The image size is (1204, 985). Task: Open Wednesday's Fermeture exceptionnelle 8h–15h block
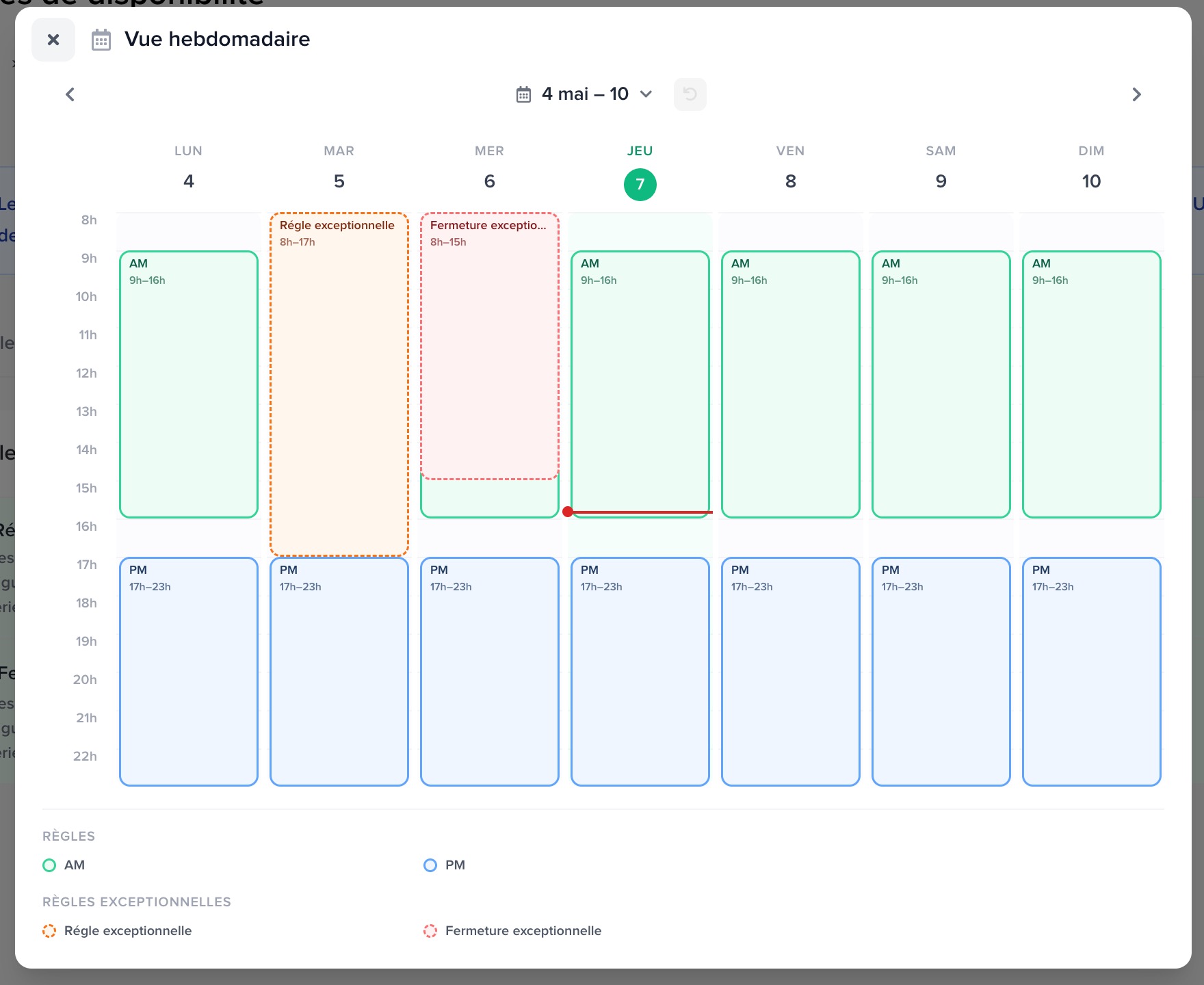(x=490, y=346)
